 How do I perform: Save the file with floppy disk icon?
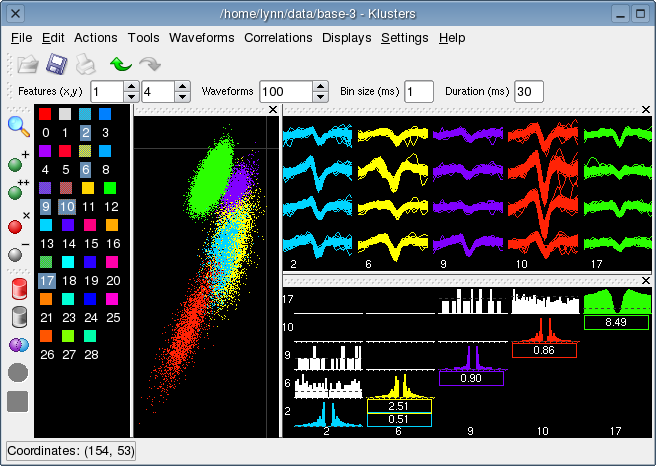pyautogui.click(x=57, y=65)
